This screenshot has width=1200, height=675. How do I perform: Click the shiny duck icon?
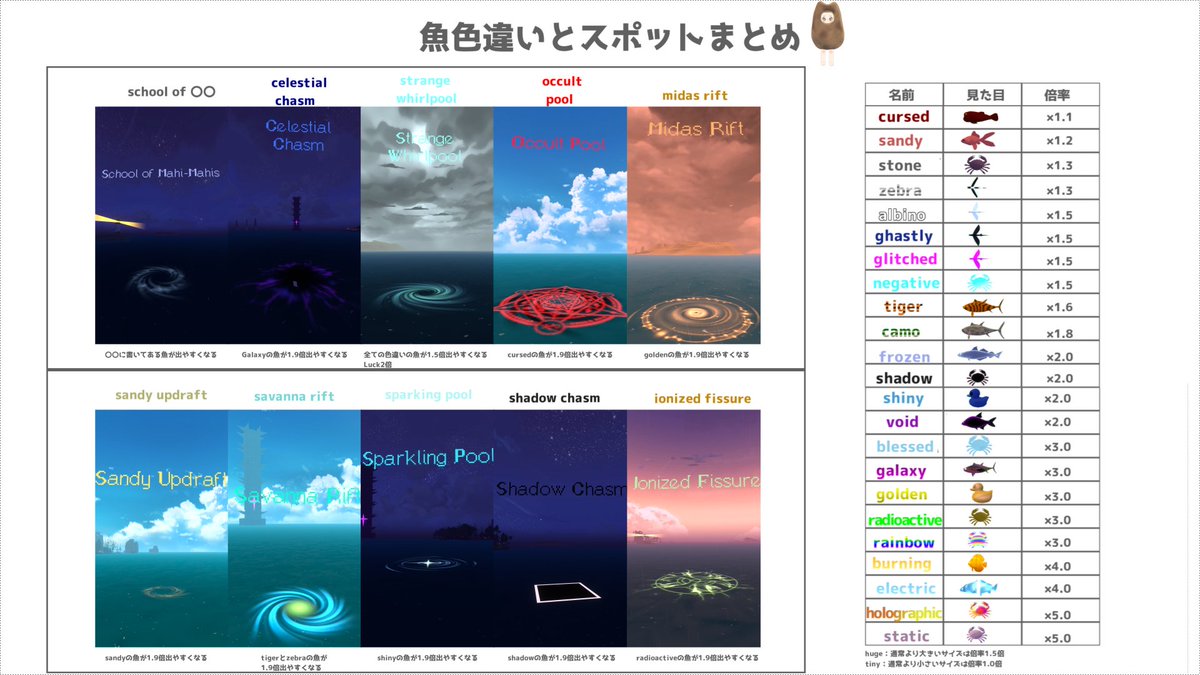pos(980,400)
